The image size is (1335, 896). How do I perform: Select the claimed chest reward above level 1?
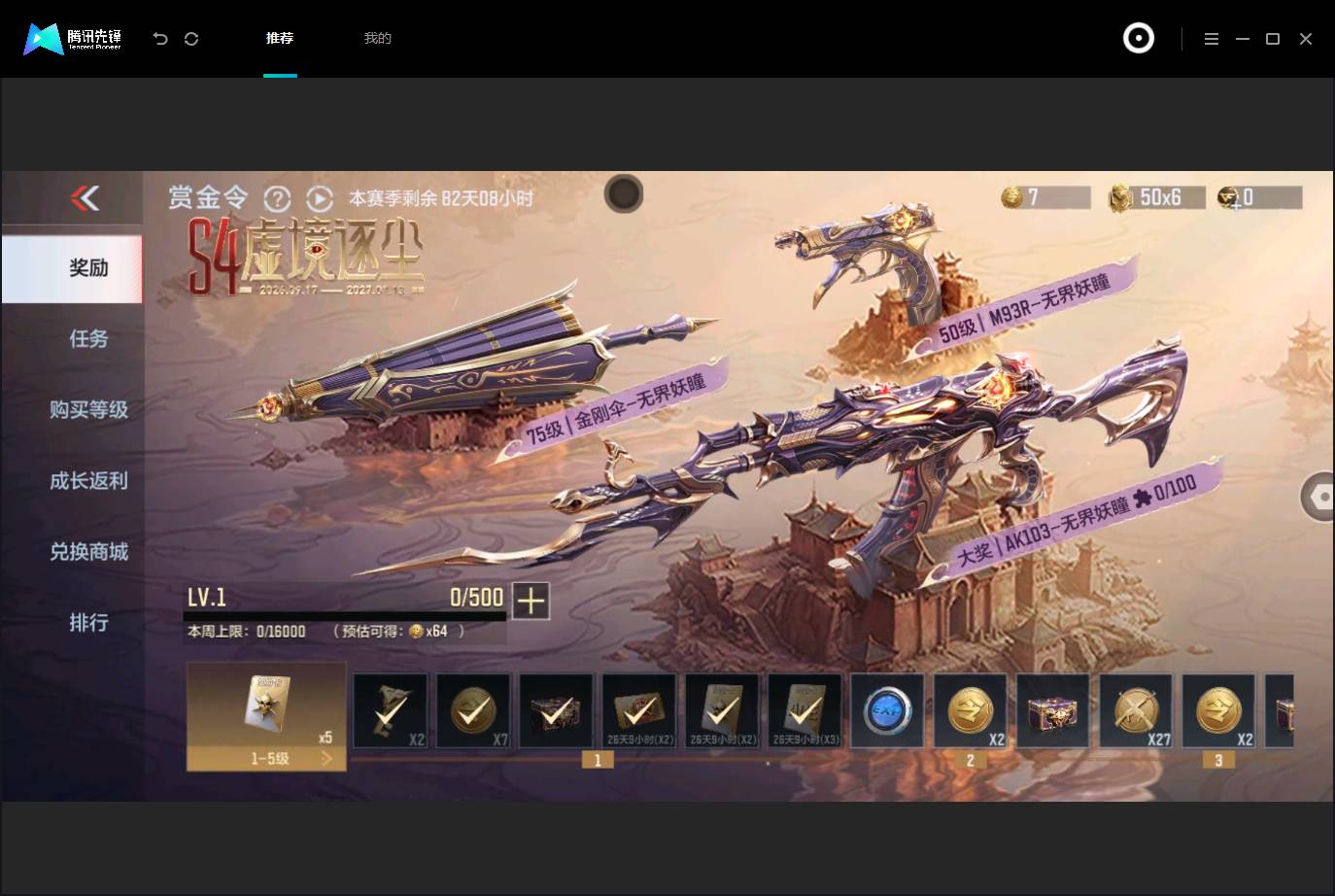[556, 710]
